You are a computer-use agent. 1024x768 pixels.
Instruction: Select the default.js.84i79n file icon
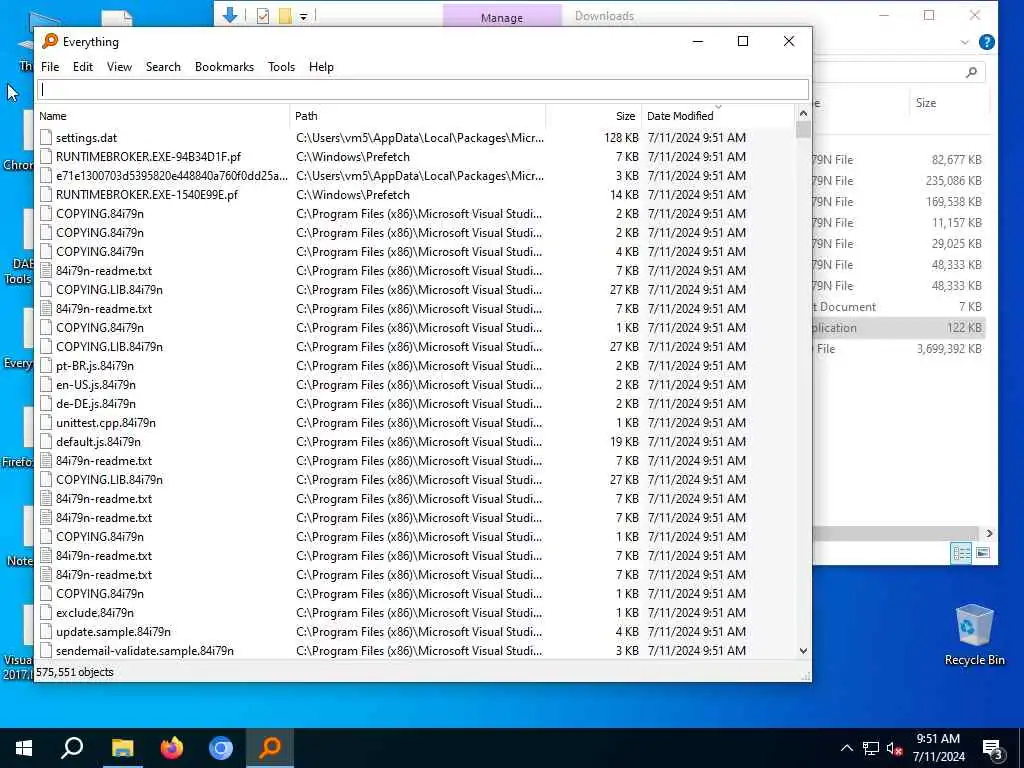[46, 441]
